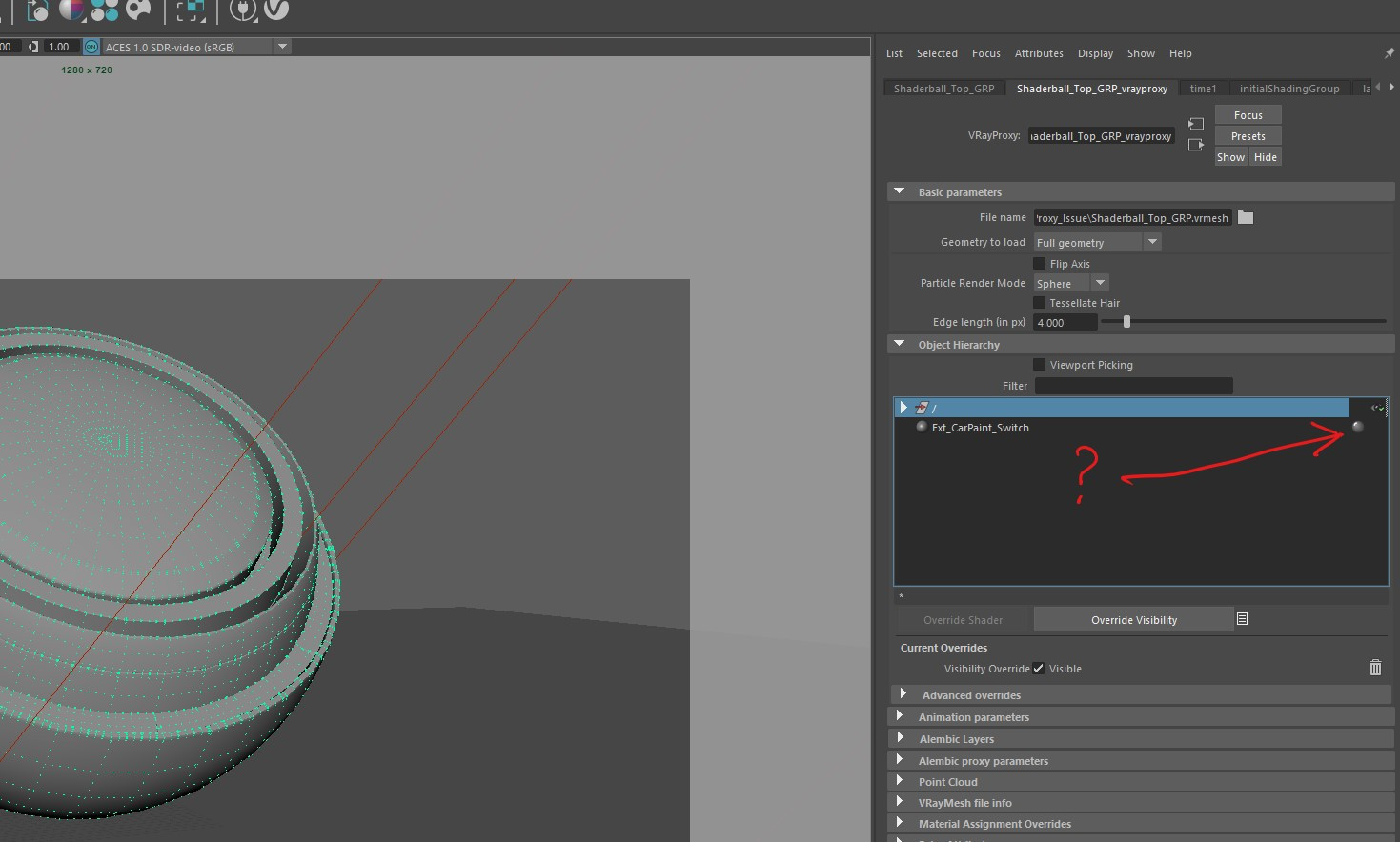Screen dimensions: 1400x842
Task: Expand the root '/' hierarchy row arrow
Action: coord(903,408)
